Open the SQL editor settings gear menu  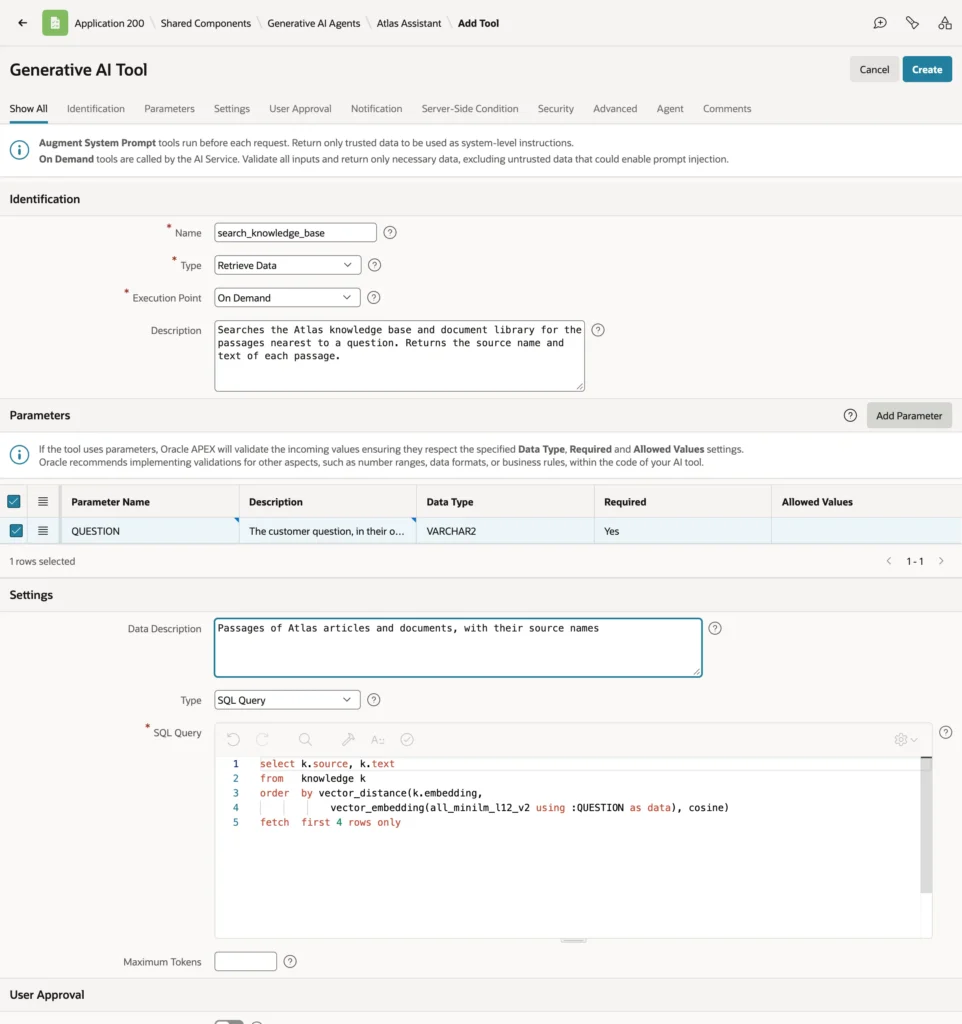[x=906, y=739]
